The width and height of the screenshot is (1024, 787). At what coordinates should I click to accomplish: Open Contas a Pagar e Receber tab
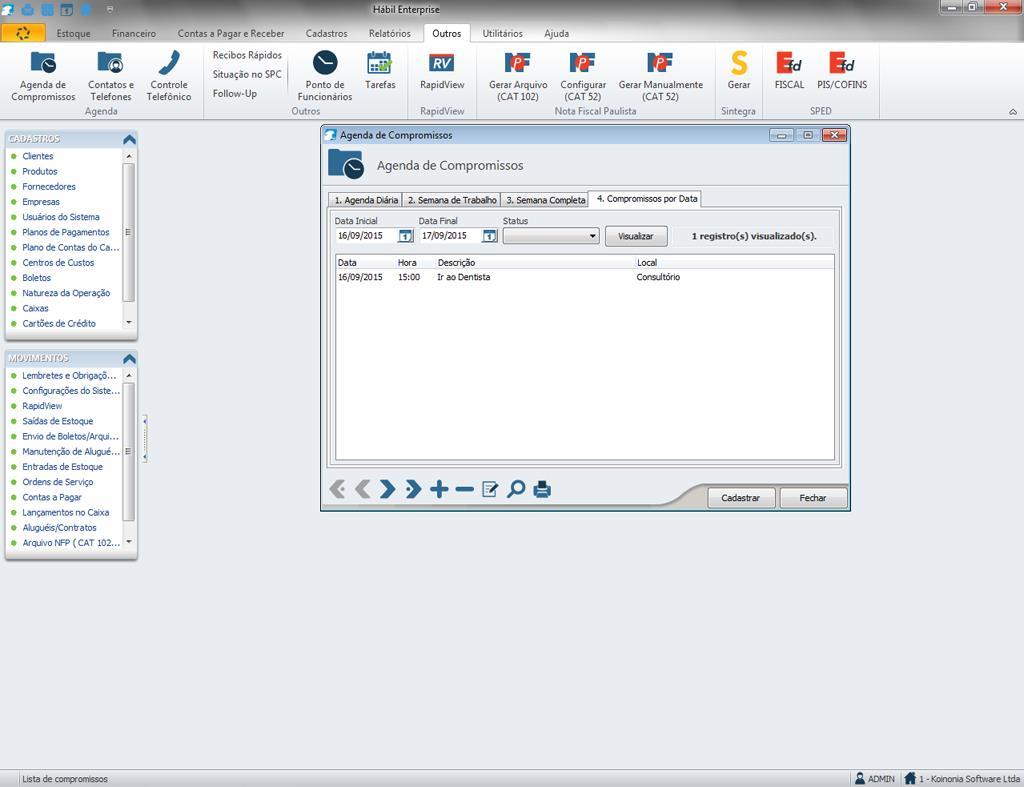[231, 33]
